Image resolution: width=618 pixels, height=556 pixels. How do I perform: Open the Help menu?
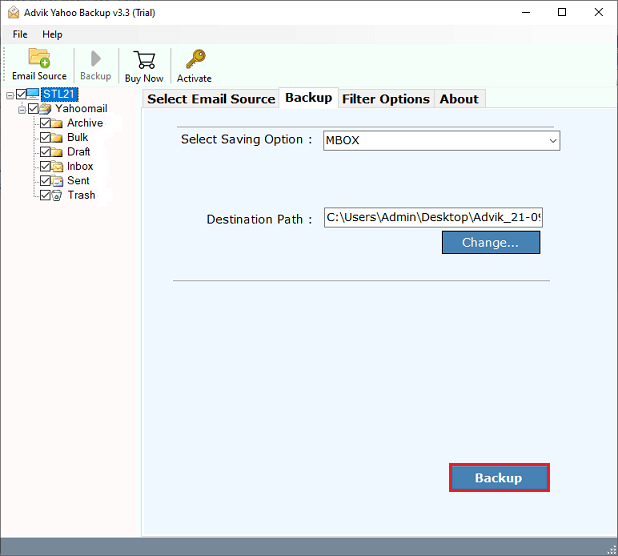[52, 34]
